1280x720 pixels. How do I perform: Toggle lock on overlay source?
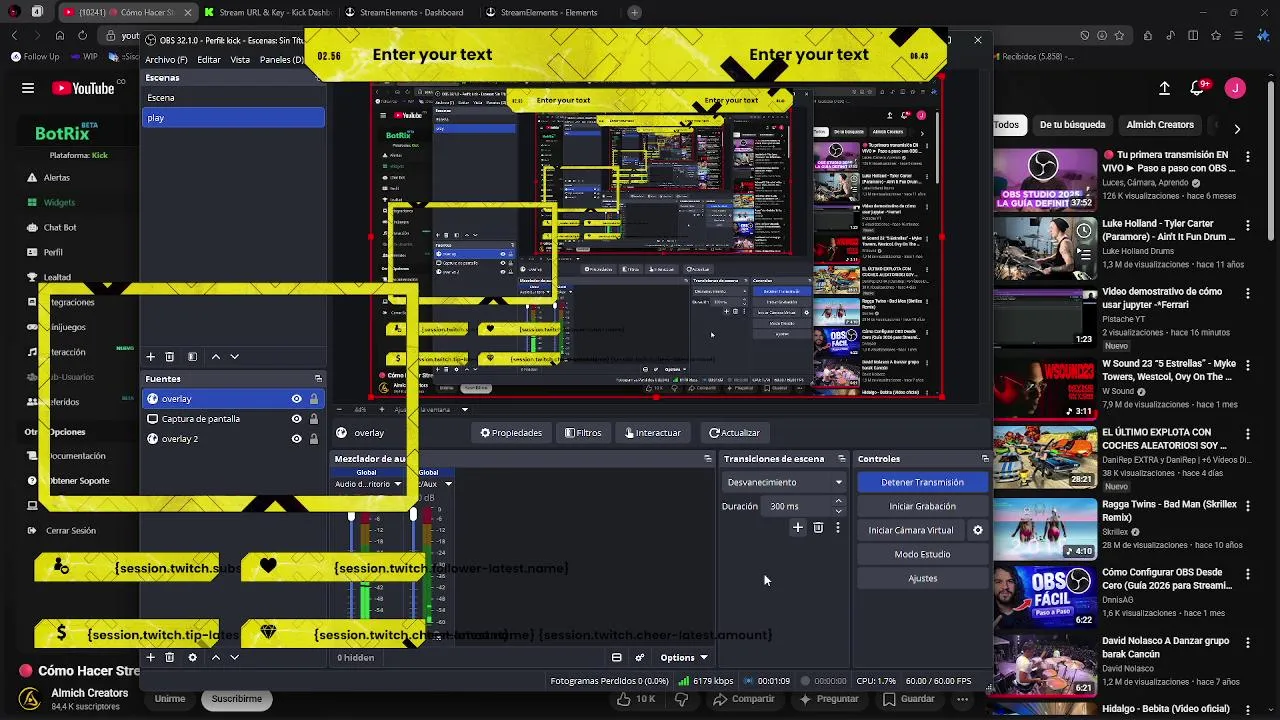click(x=314, y=399)
